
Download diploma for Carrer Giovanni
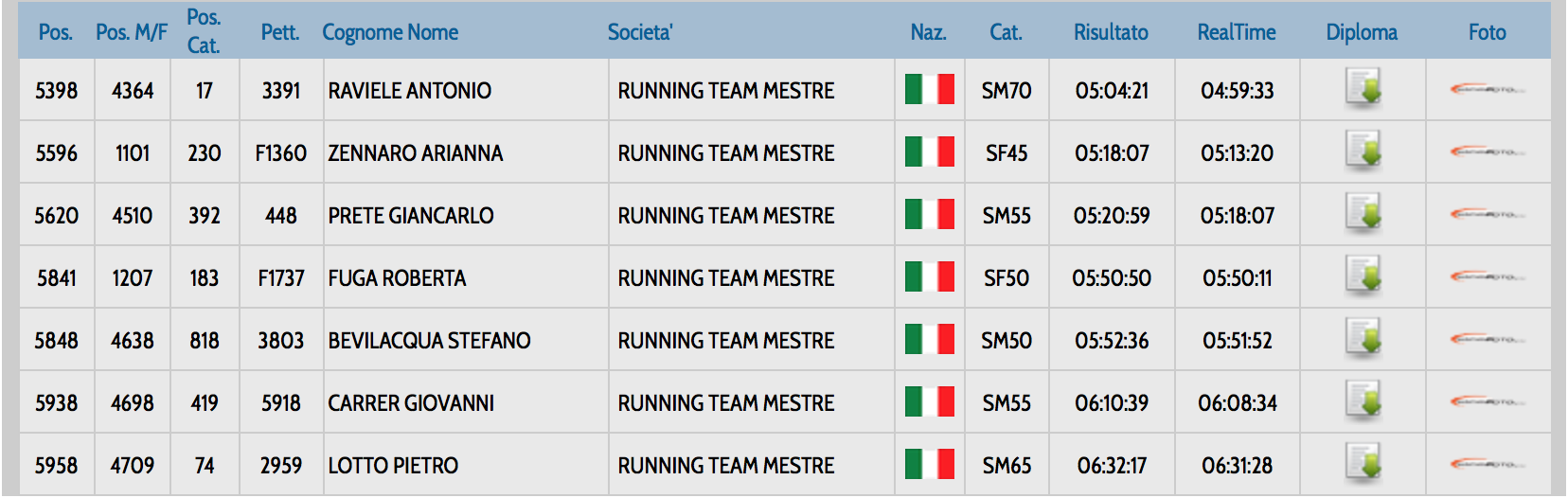coord(1363,401)
